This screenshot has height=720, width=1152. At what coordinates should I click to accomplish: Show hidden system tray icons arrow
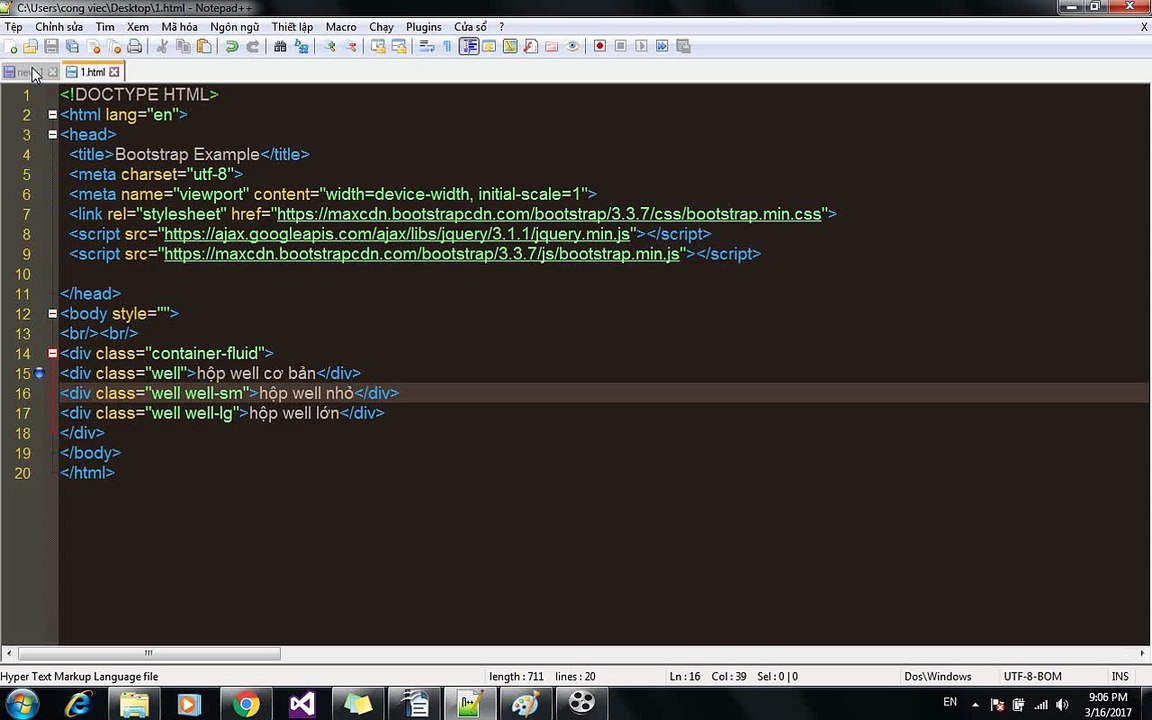click(975, 704)
